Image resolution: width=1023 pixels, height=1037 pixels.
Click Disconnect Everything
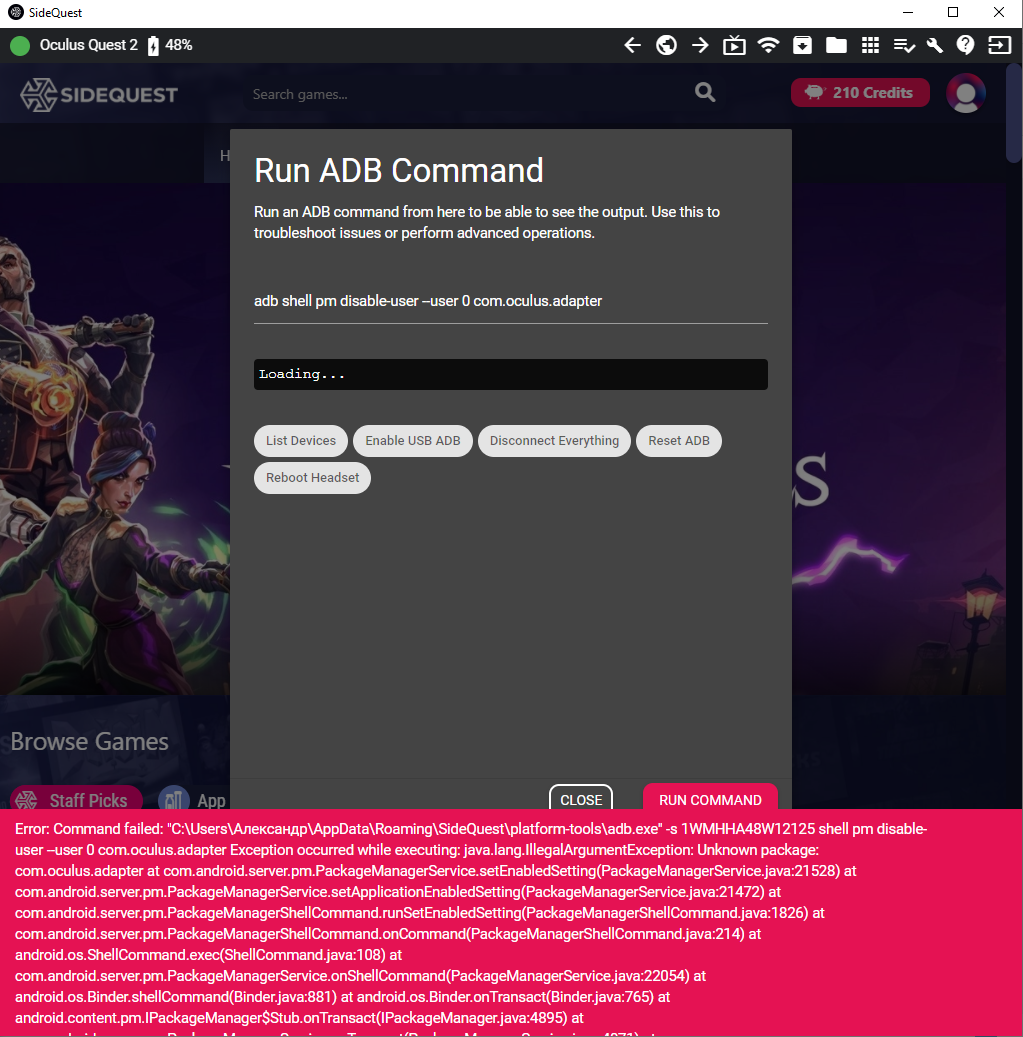tap(554, 441)
